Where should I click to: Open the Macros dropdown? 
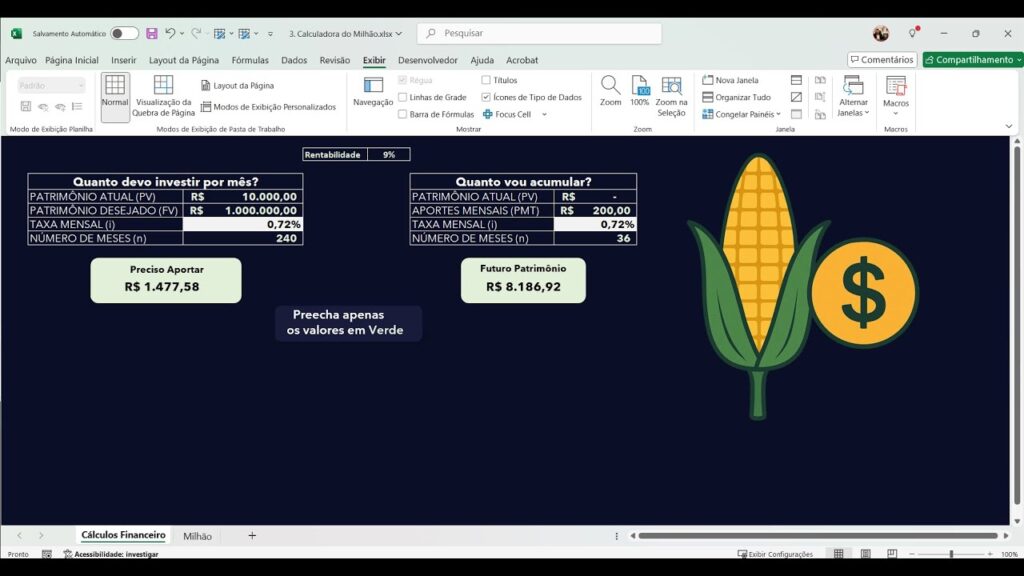coord(895,97)
